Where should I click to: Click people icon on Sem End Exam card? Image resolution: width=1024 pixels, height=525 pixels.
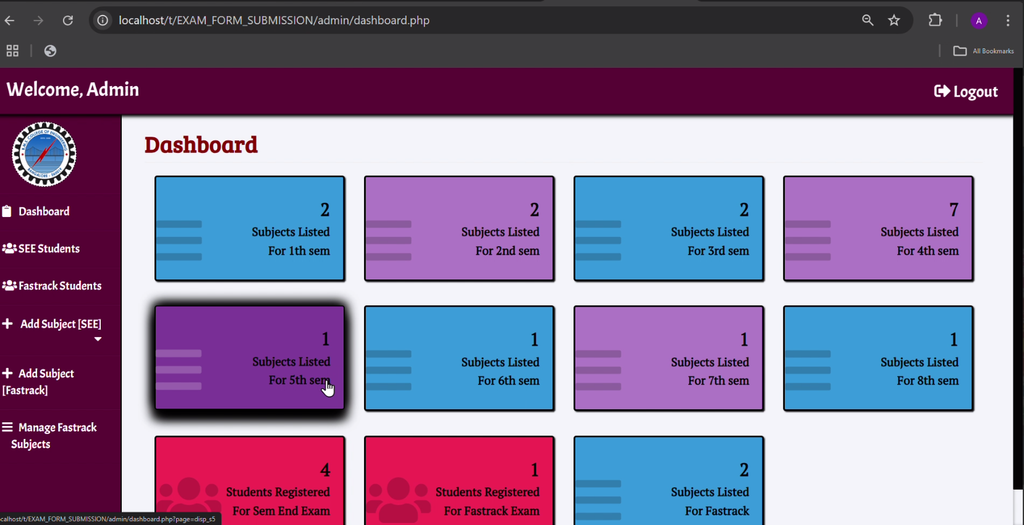pos(189,500)
